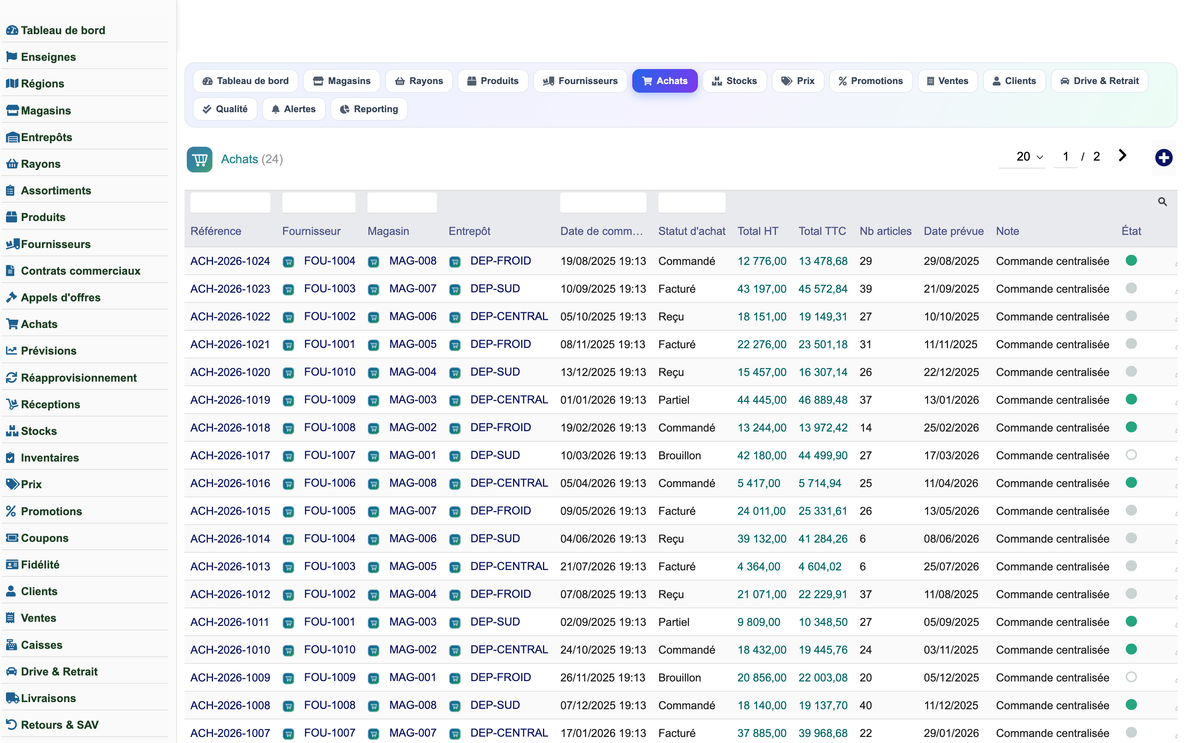Viewport: 1200px width, 743px height.
Task: Open Contrats commerciaux in the sidebar
Action: pyautogui.click(x=80, y=271)
